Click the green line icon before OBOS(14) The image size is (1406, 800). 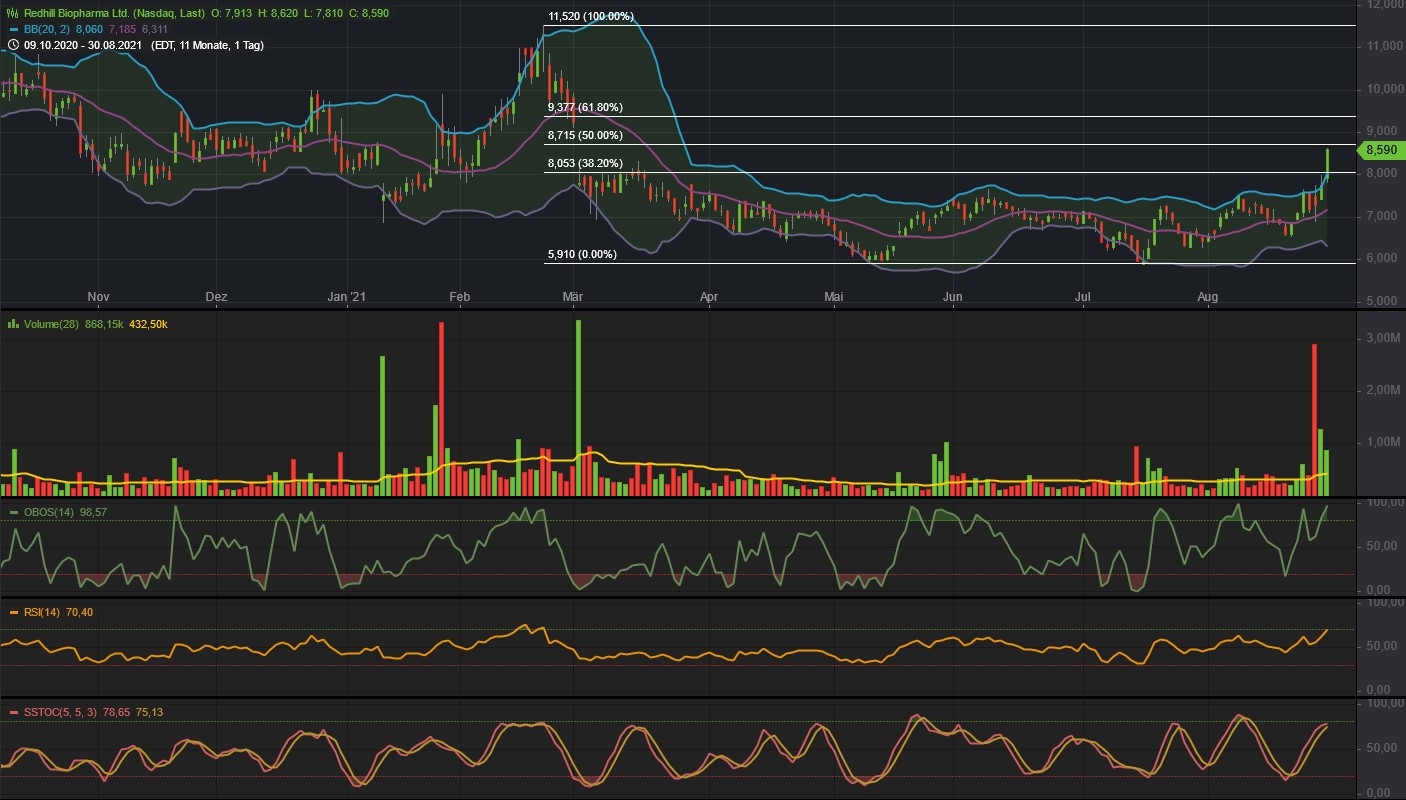(14, 510)
